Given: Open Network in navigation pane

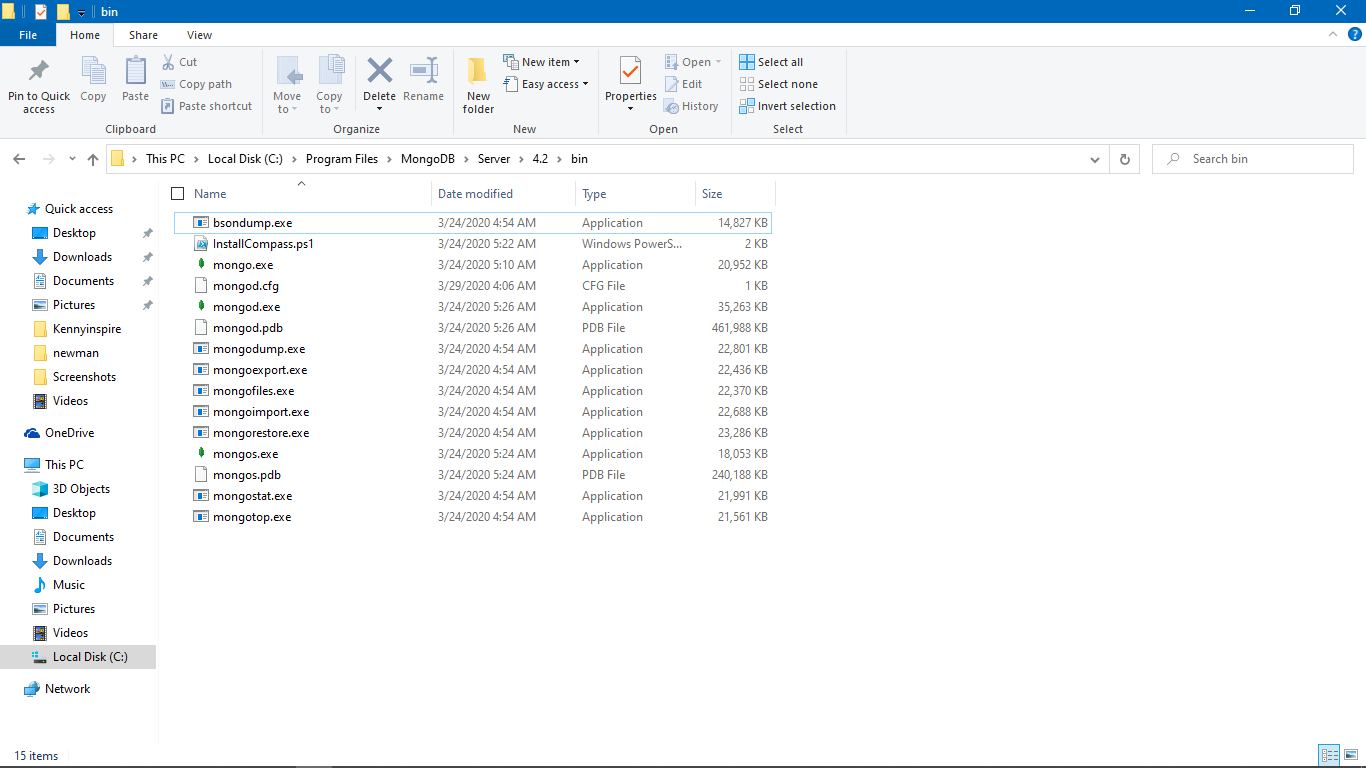Looking at the screenshot, I should 67,689.
